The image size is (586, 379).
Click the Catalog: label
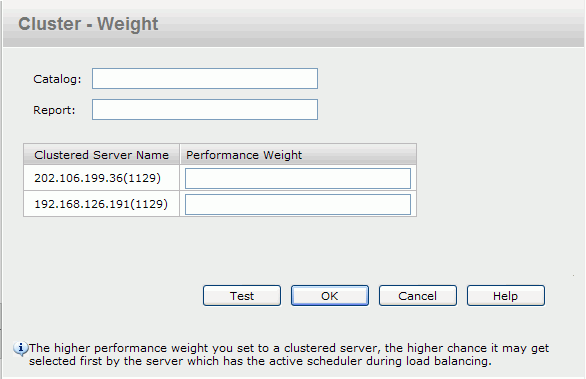[x=57, y=79]
